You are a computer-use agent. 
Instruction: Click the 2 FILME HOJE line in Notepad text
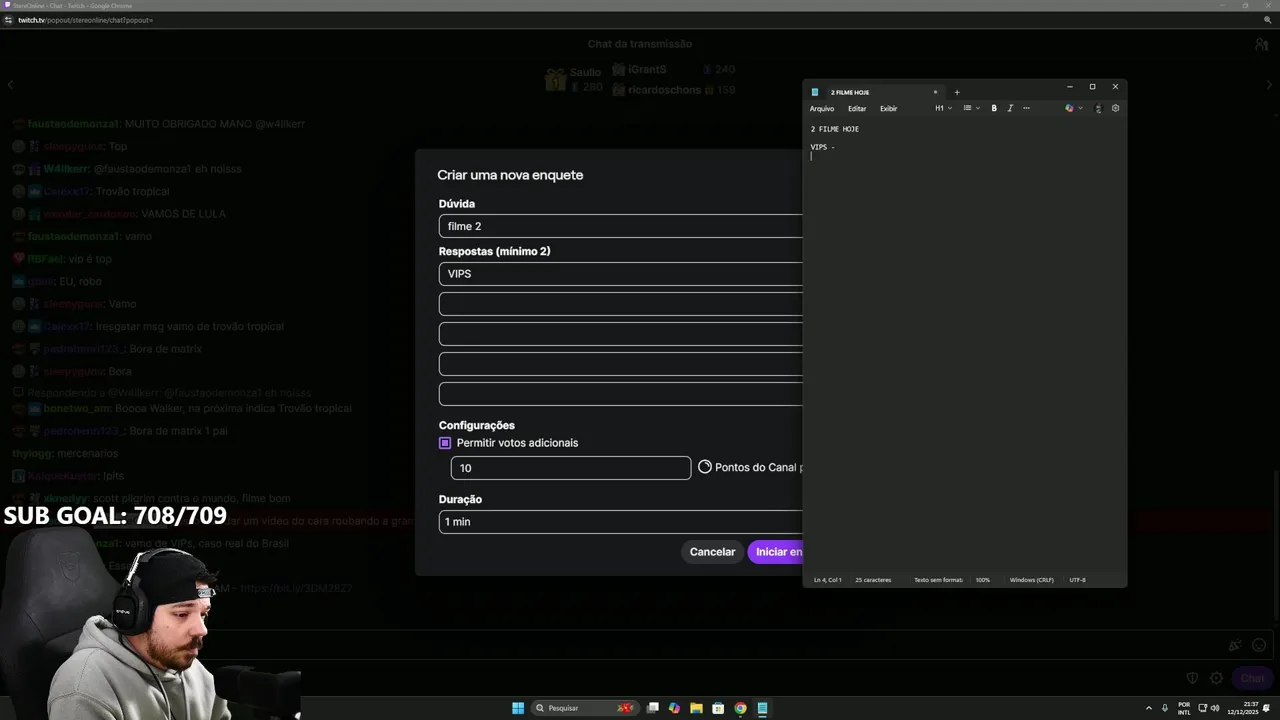[835, 129]
